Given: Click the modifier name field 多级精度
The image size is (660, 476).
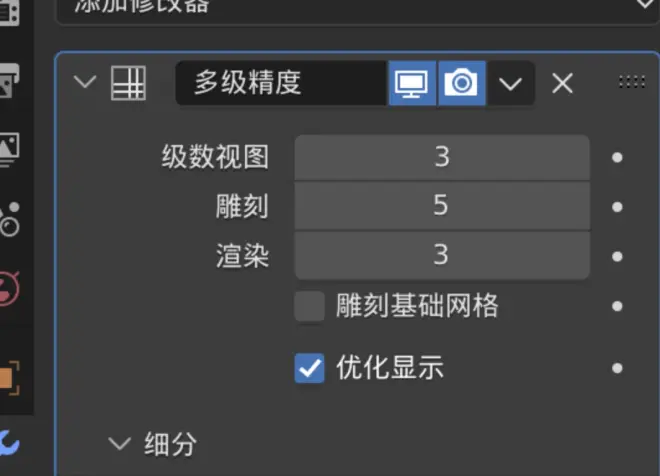Looking at the screenshot, I should pos(281,83).
